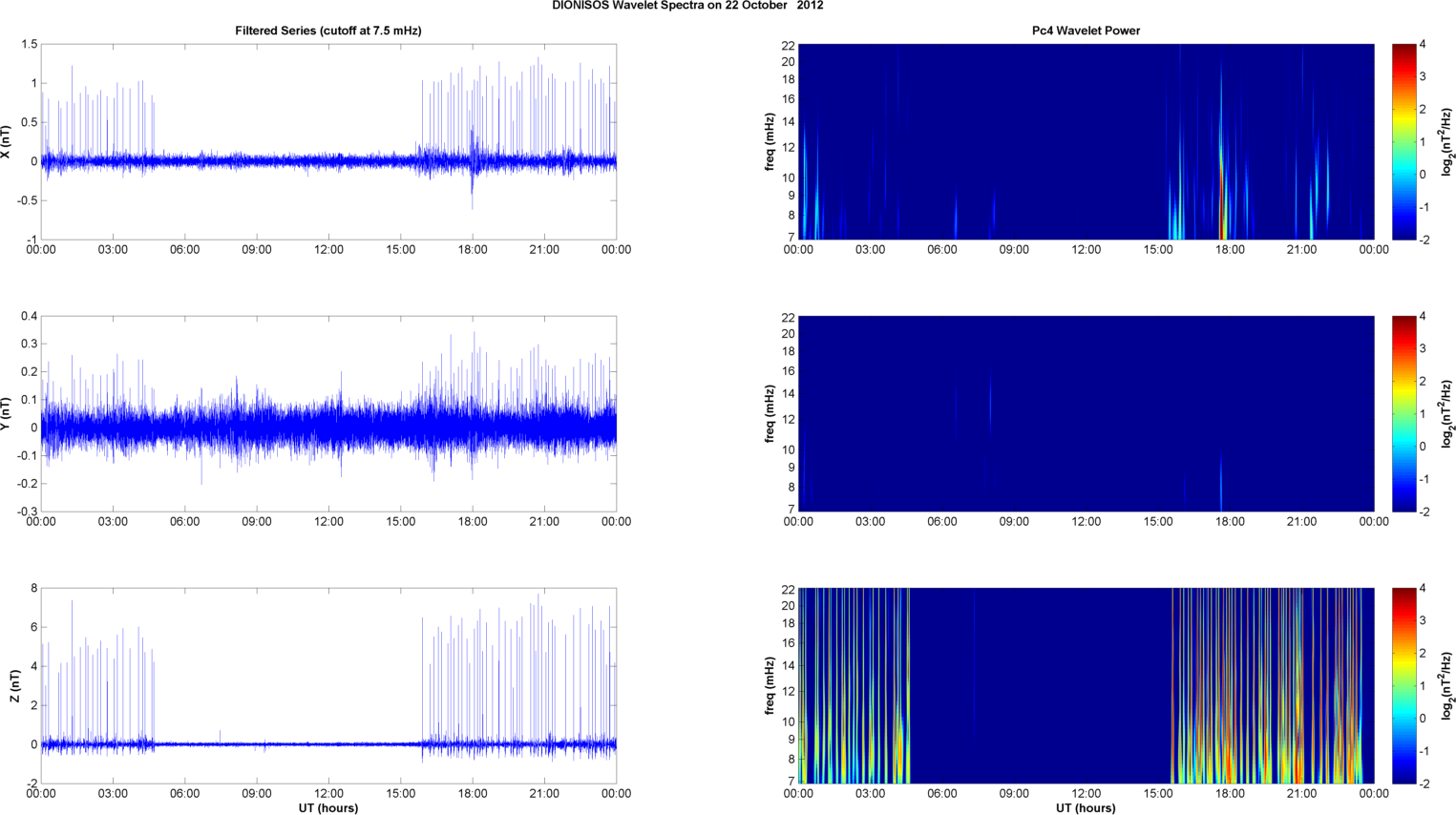Screen dimensions: 1456x815
Task: Click UT (hours) label under Z series
Action: coord(328,807)
